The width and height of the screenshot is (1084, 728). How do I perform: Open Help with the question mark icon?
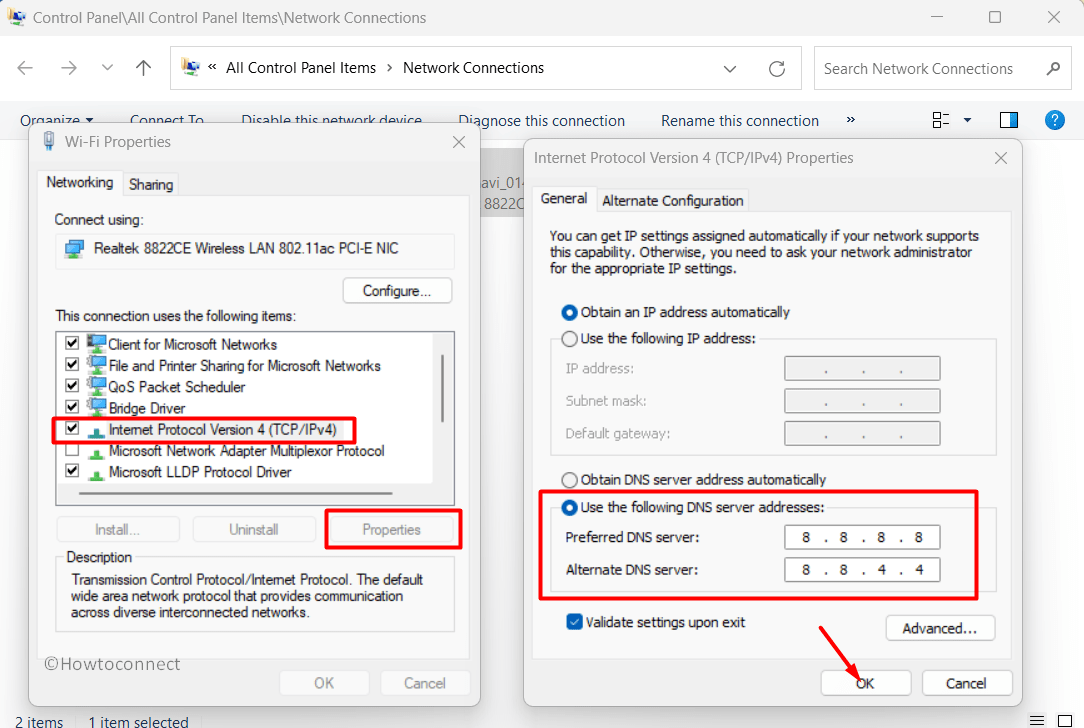coord(1054,120)
